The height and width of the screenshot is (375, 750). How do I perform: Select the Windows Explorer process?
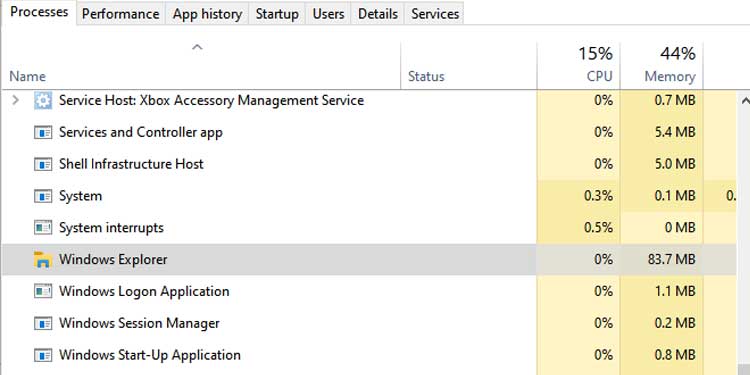tap(113, 260)
